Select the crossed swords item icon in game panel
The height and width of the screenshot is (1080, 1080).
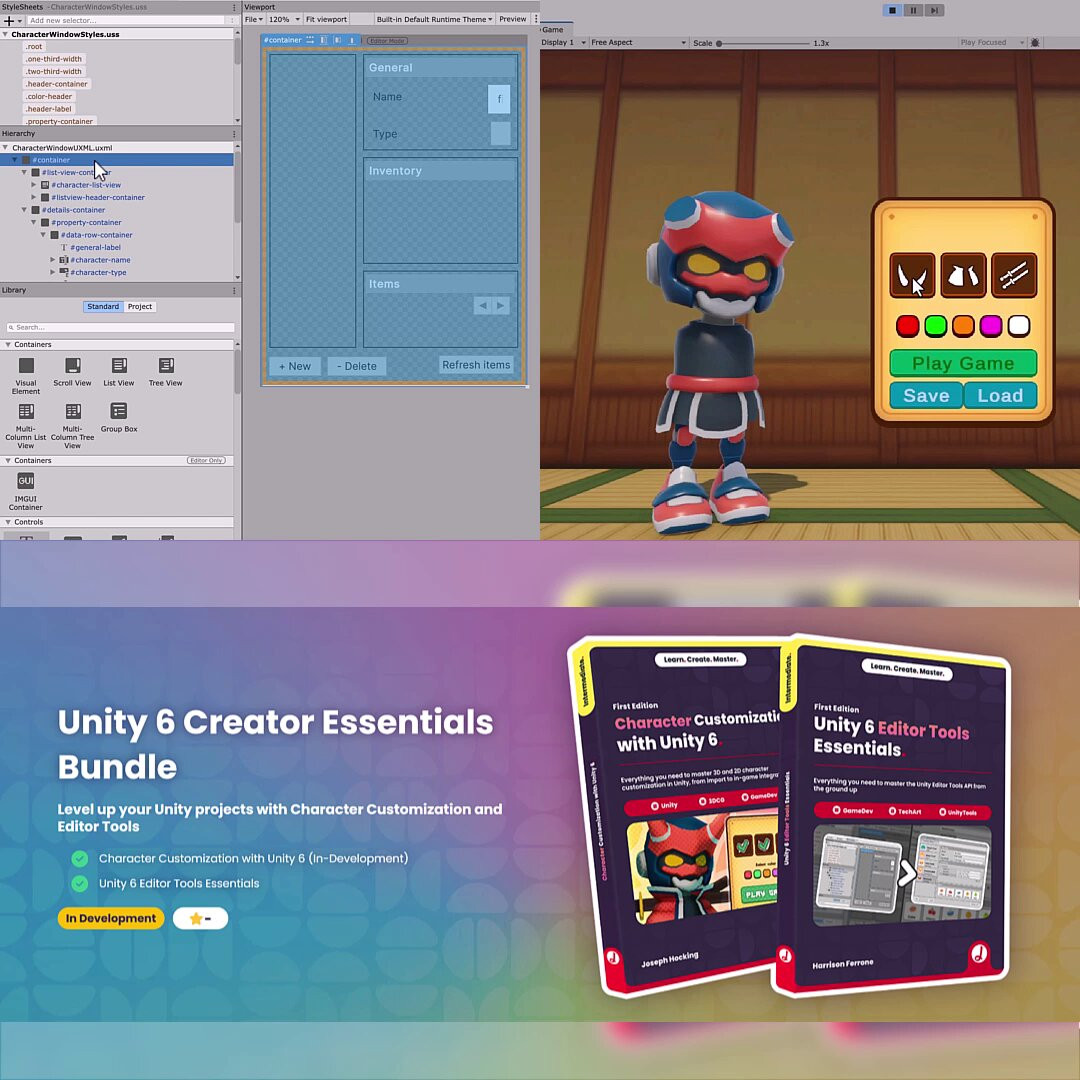1014,276
